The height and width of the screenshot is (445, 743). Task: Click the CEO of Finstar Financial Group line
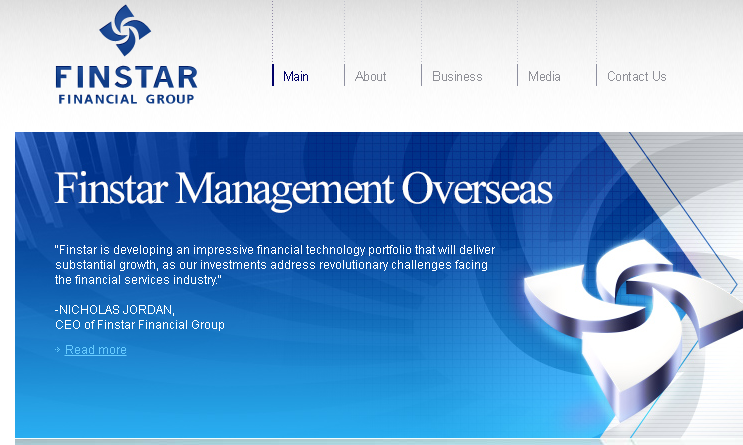[x=140, y=325]
